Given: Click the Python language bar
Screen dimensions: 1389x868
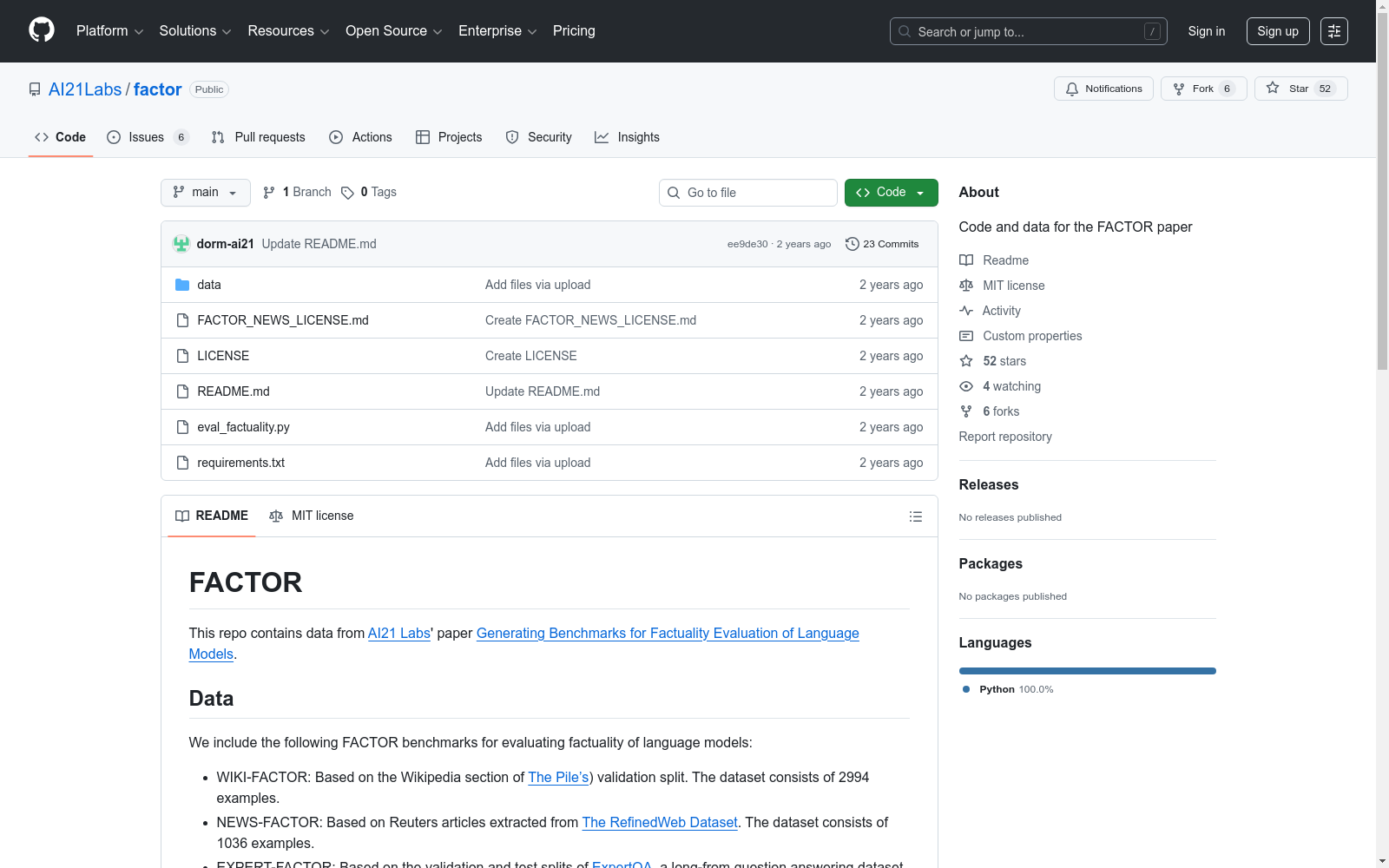Looking at the screenshot, I should pos(1088,671).
